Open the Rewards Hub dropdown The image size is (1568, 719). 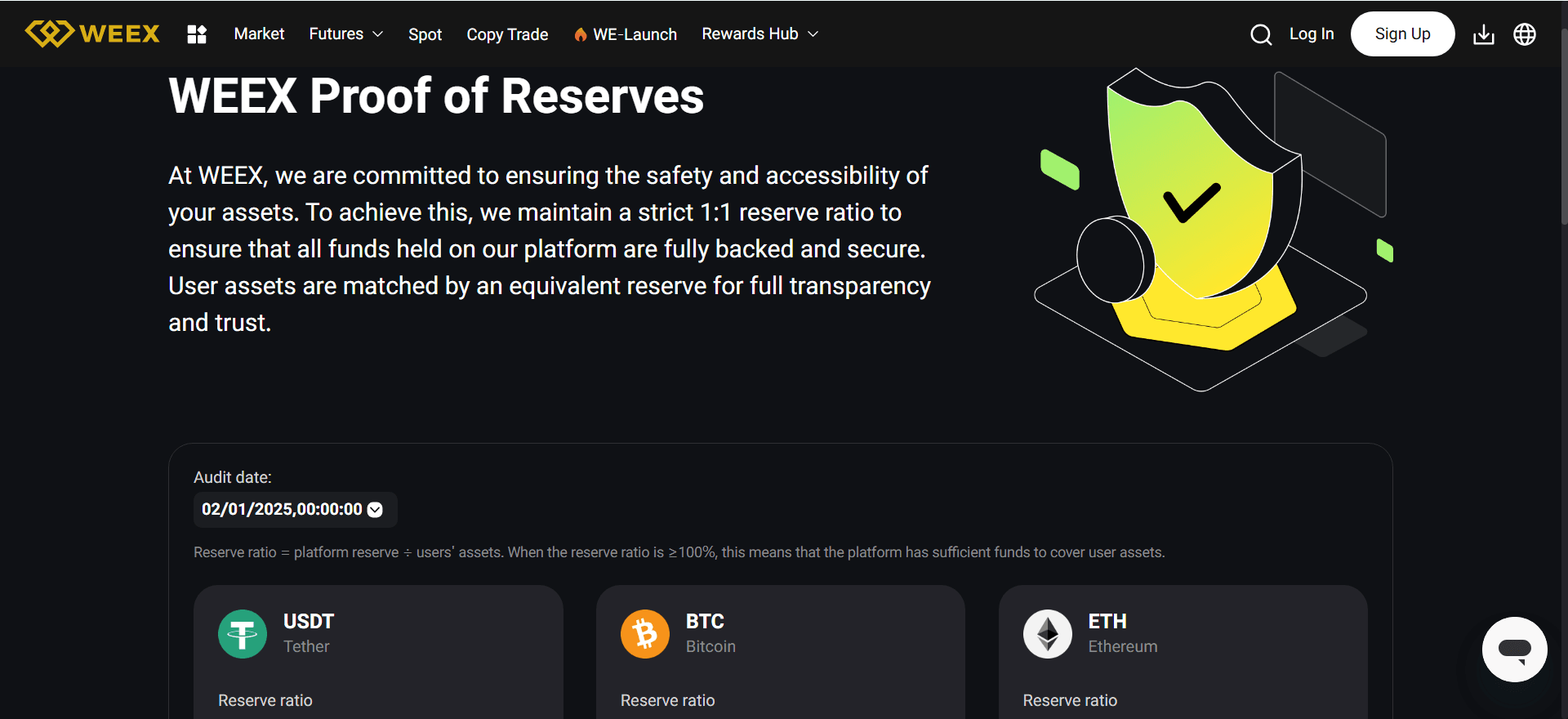759,34
